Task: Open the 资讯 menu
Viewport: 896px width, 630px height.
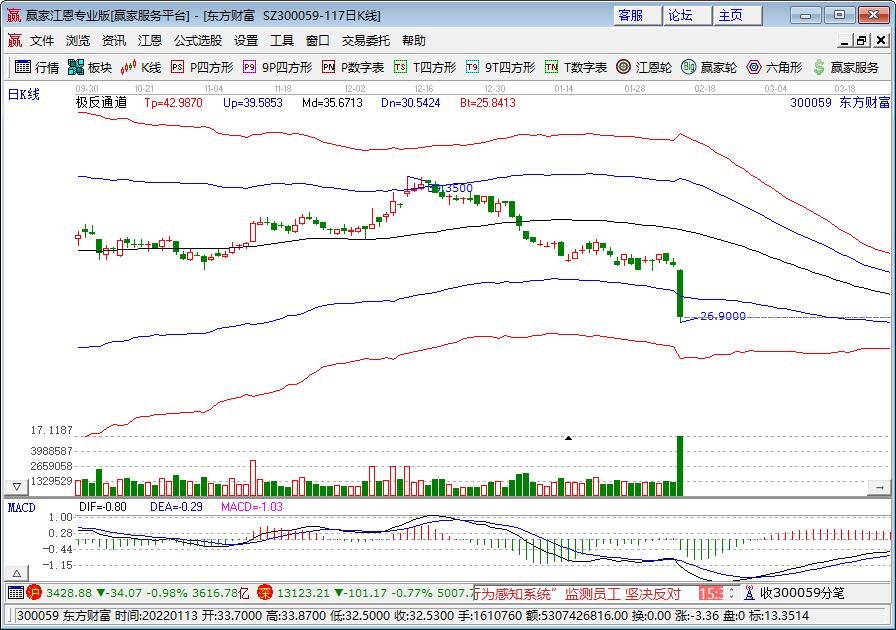Action: 114,41
